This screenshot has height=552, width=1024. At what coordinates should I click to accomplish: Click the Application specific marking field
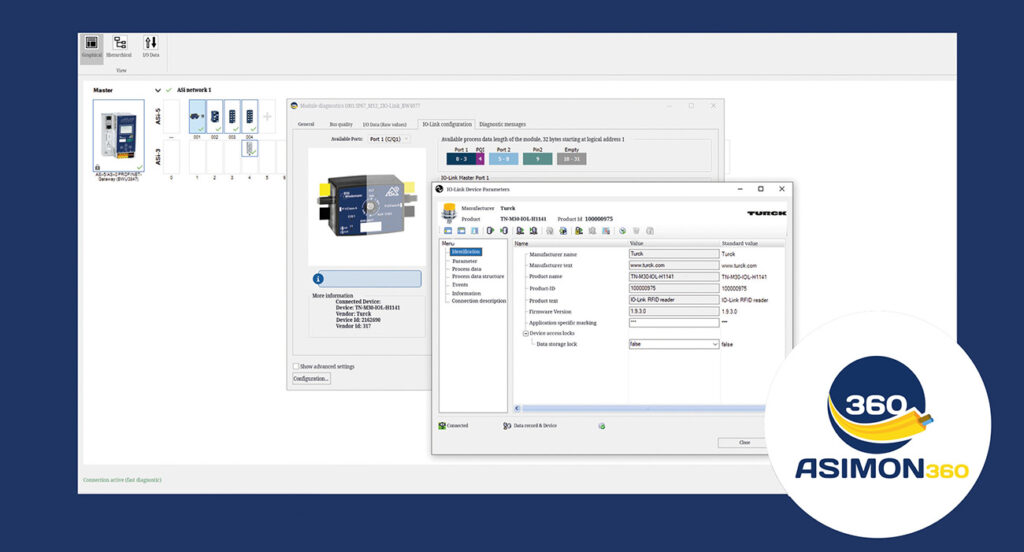pos(673,323)
